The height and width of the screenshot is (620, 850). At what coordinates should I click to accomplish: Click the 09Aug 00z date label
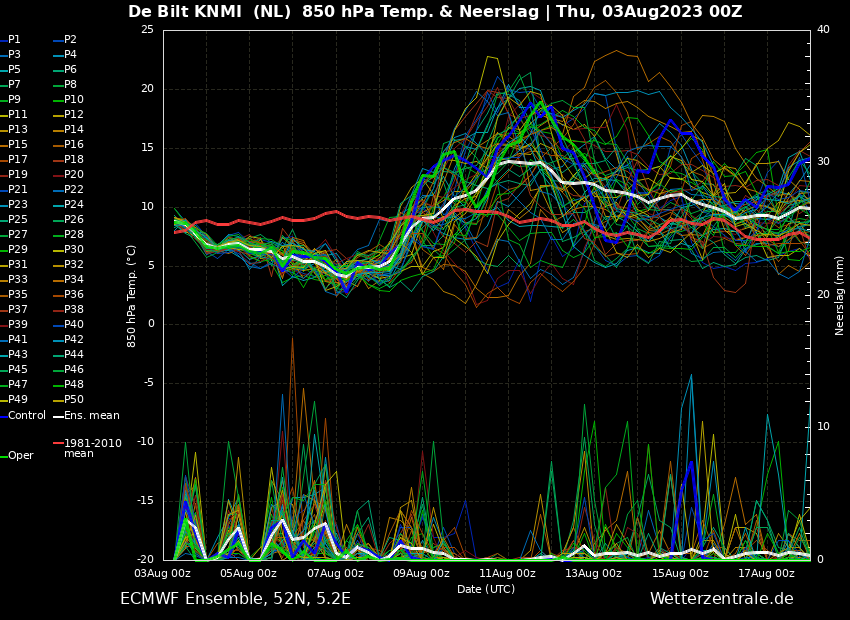[x=421, y=573]
